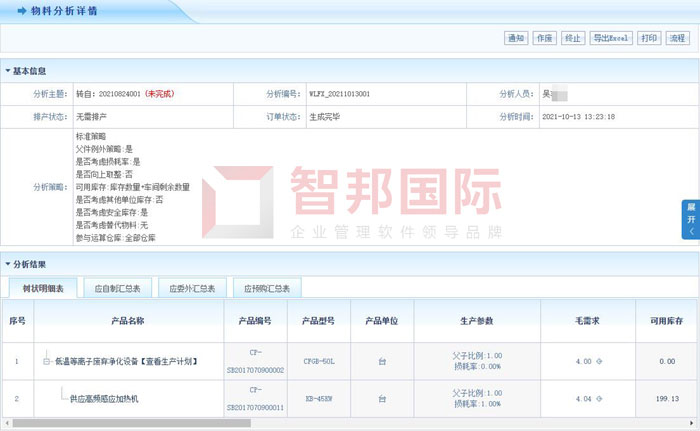
Task: Click the 损耗率:1.00% parameter text
Action: tap(477, 404)
